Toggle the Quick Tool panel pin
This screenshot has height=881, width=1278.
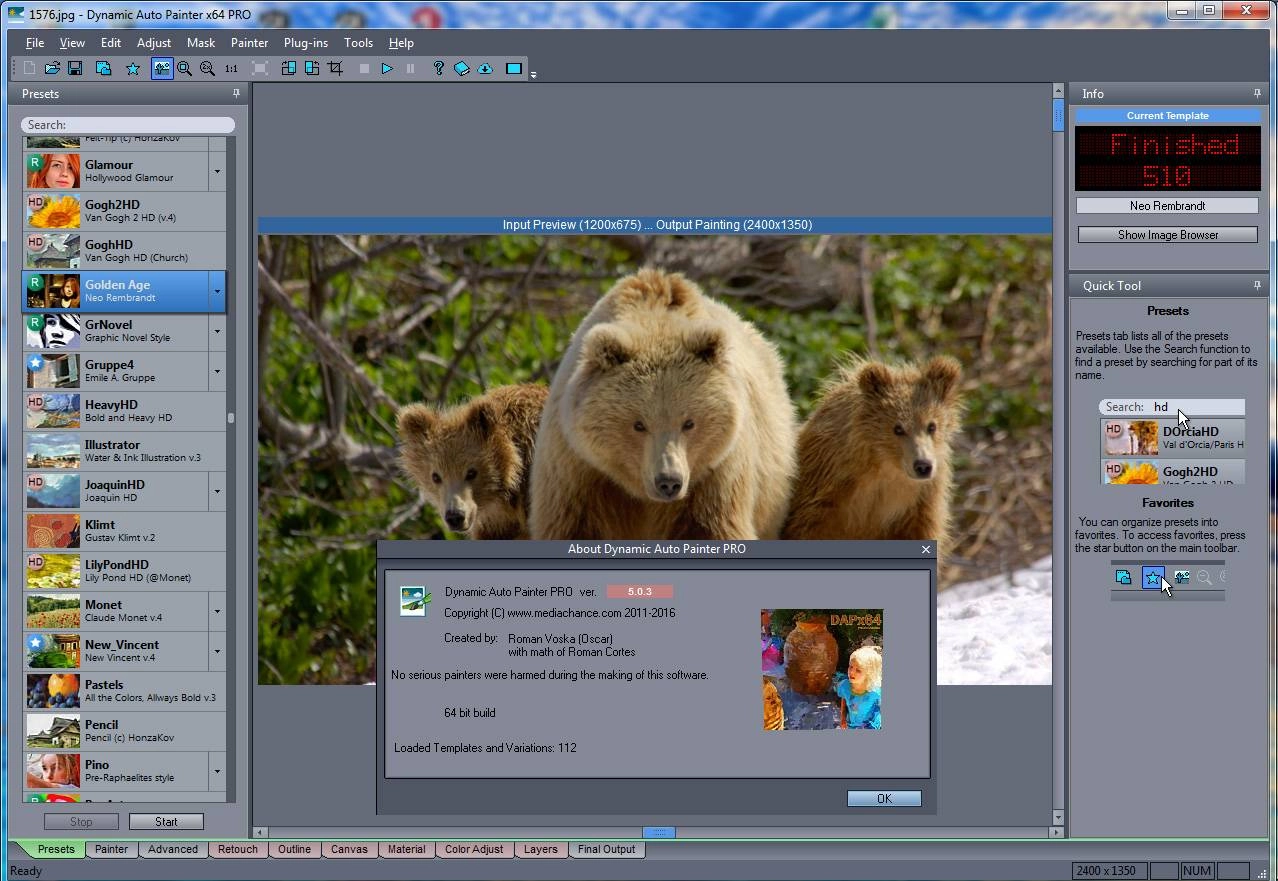(x=1257, y=285)
